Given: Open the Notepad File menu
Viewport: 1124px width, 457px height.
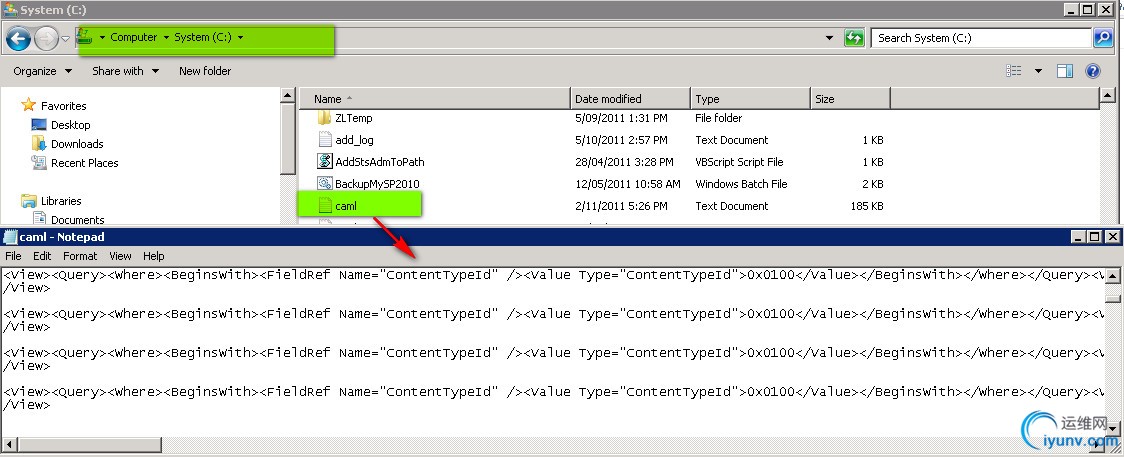Looking at the screenshot, I should 13,256.
